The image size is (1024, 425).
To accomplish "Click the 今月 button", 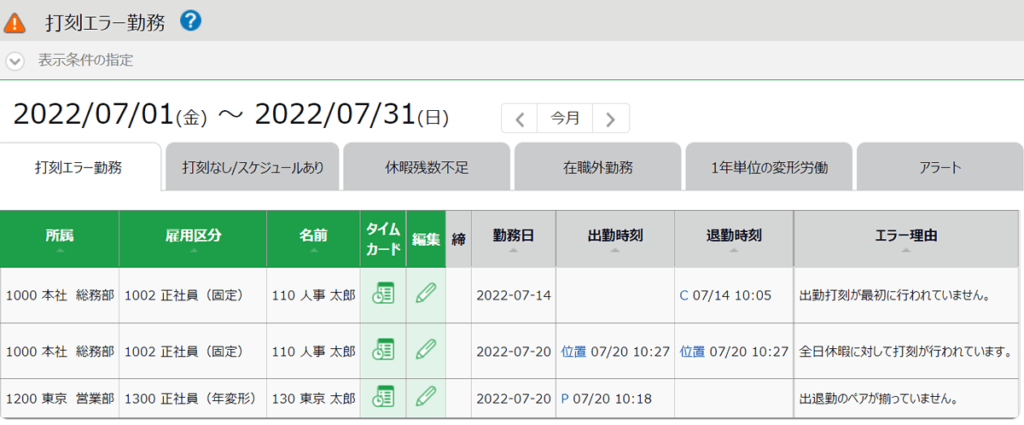I will pyautogui.click(x=565, y=118).
